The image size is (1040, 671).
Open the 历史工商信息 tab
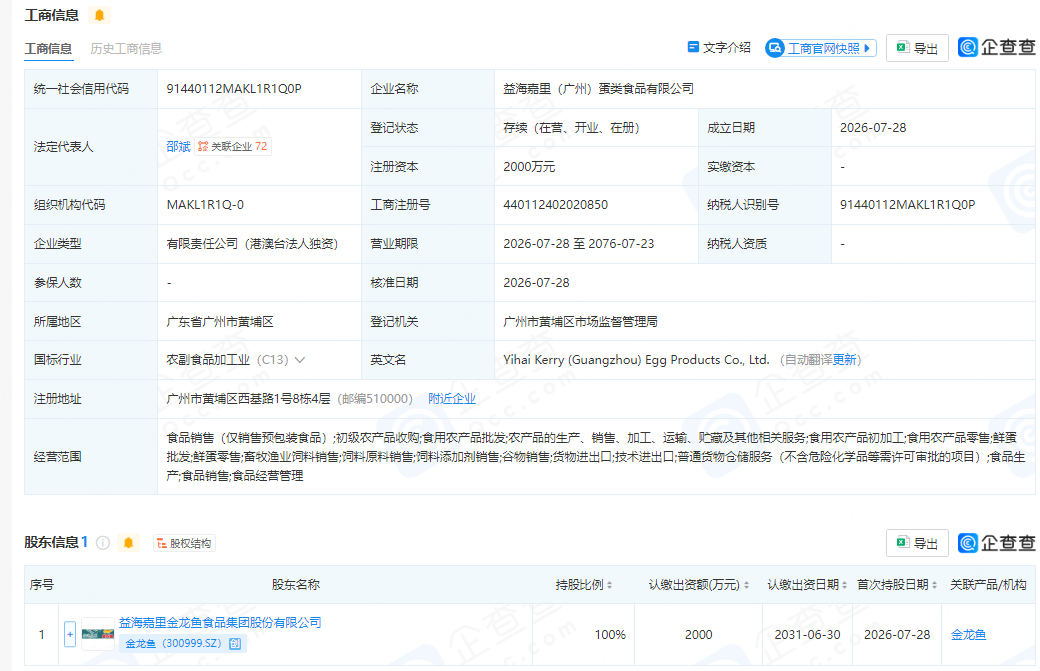(126, 48)
